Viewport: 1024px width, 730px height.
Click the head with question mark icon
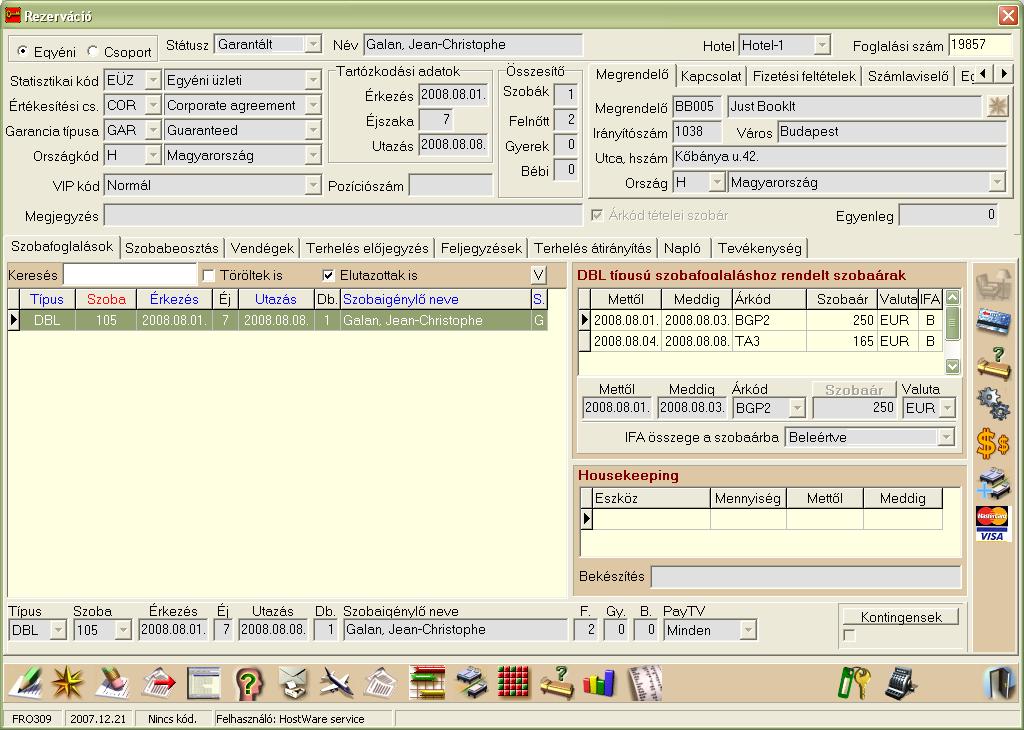click(249, 684)
